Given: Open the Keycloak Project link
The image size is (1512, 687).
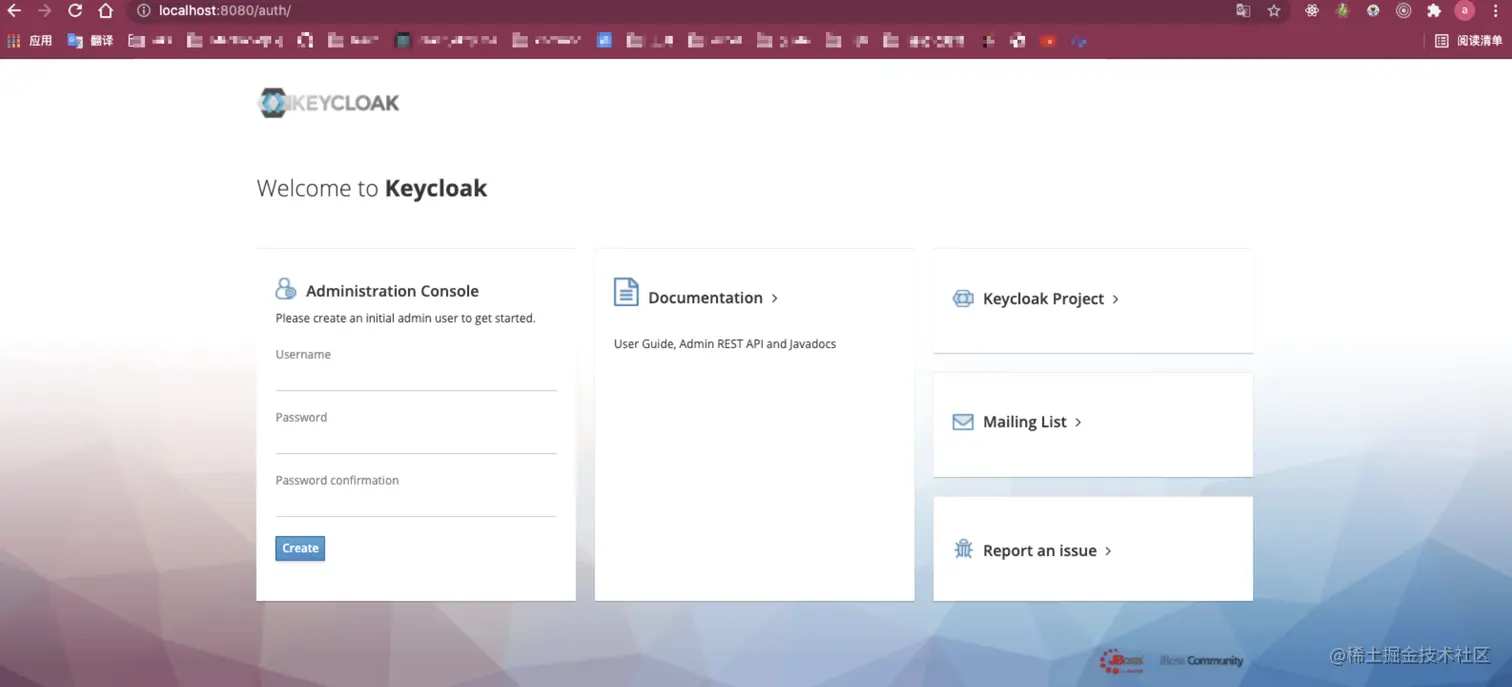Looking at the screenshot, I should coord(1043,299).
